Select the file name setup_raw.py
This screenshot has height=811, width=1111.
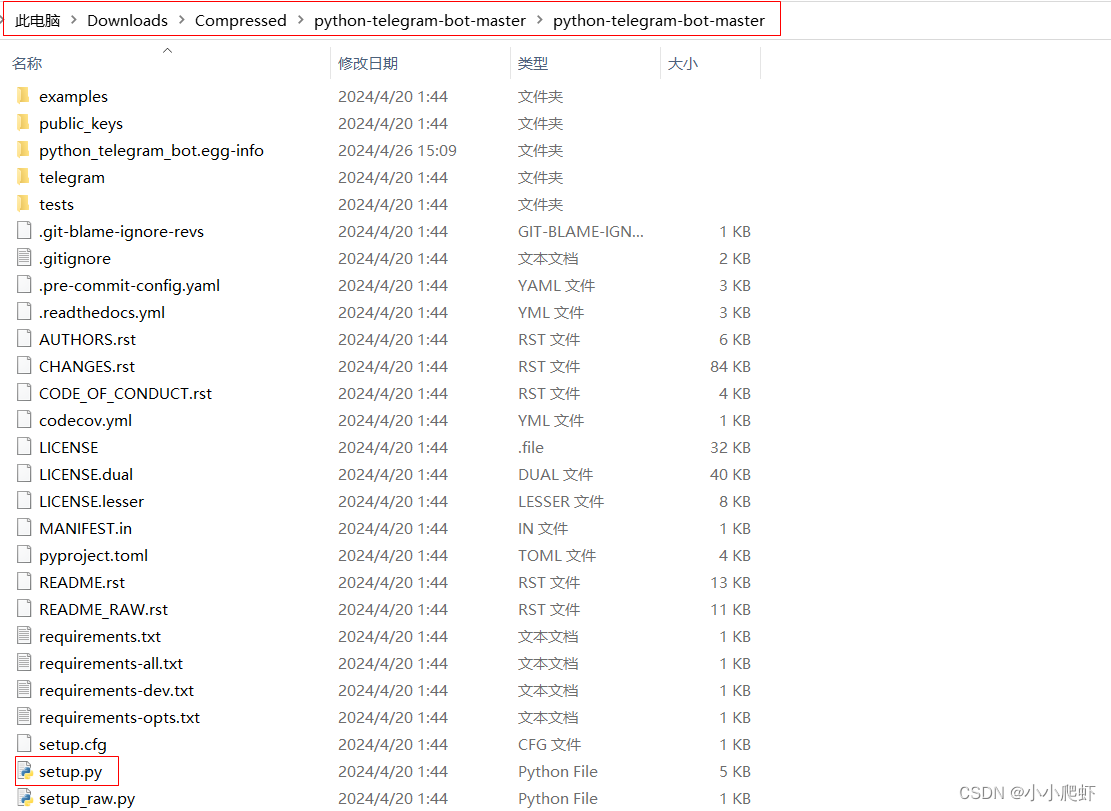pyautogui.click(x=86, y=798)
